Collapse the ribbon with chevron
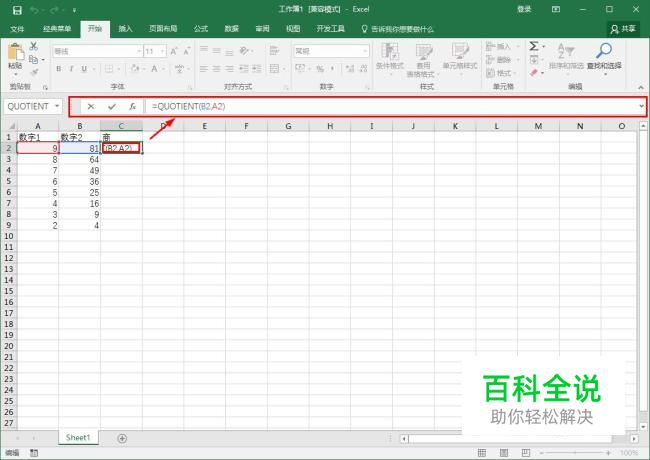Screen dimensions: 650x460 641,87
